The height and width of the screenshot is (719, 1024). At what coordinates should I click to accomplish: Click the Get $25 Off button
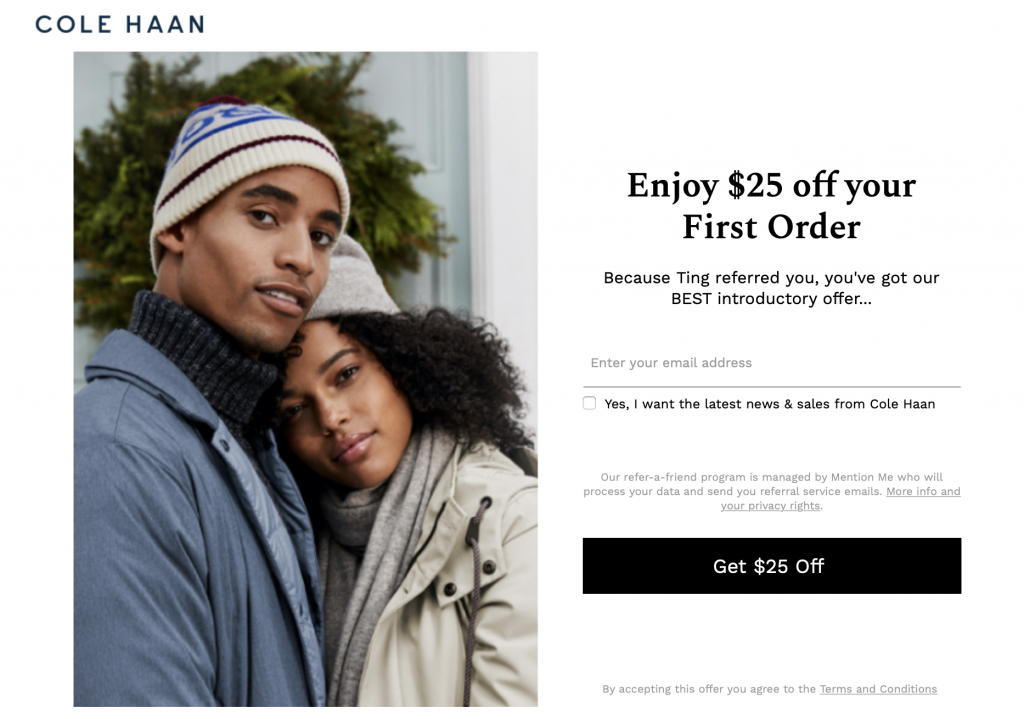click(x=771, y=566)
